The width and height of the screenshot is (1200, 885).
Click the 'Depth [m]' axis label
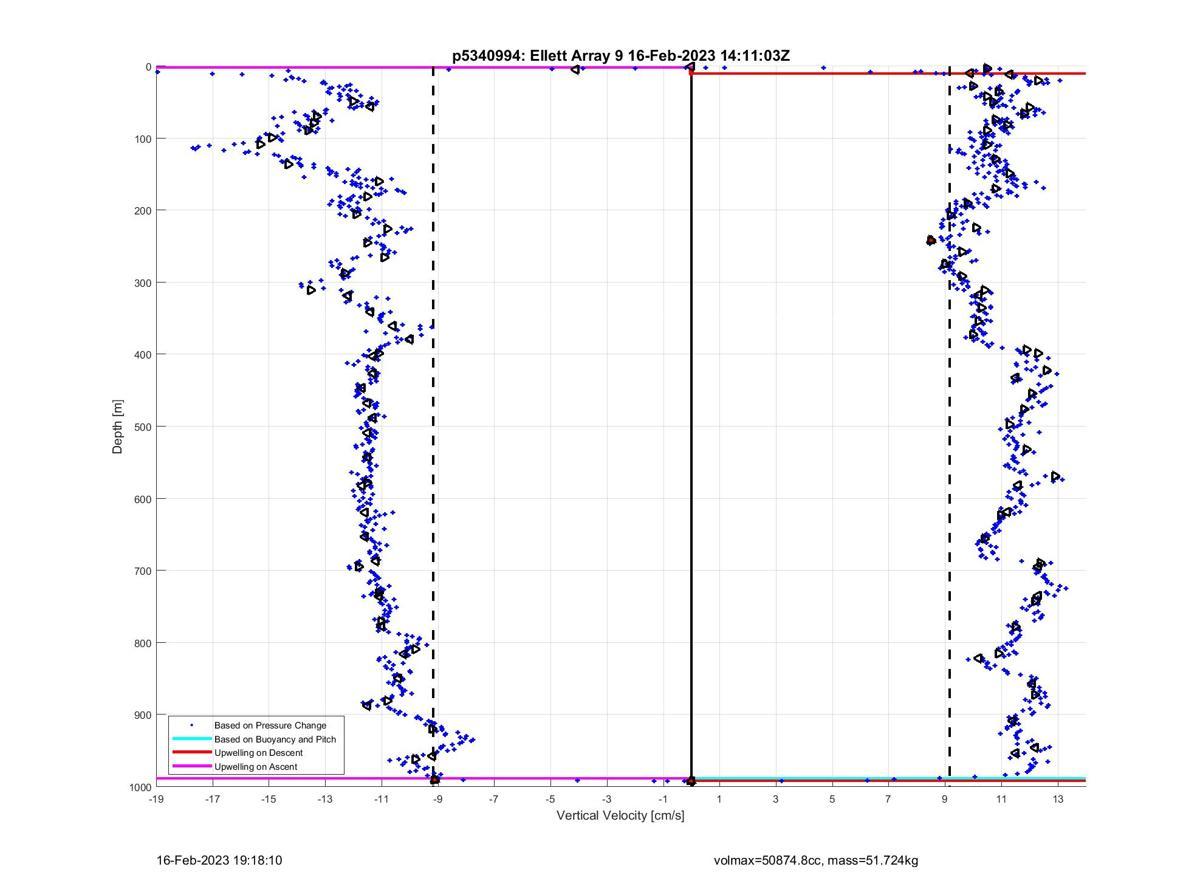[118, 427]
